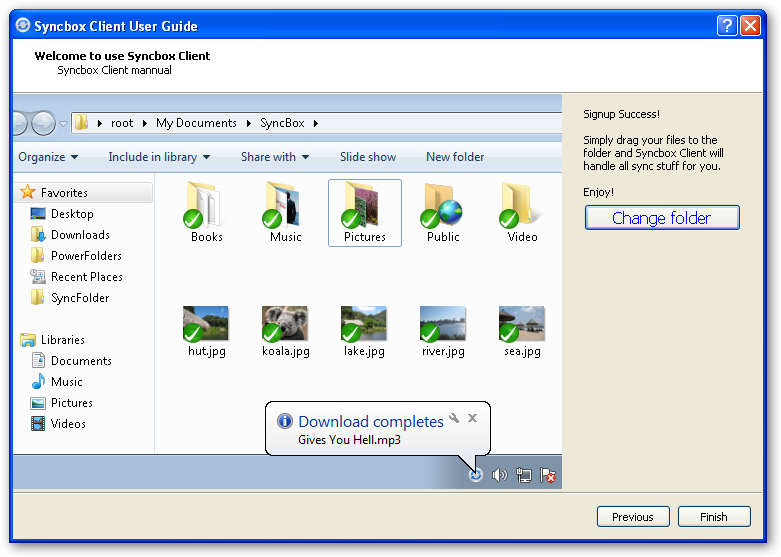Click the address bar folder icon
Image resolution: width=781 pixels, height=557 pixels.
(82, 122)
